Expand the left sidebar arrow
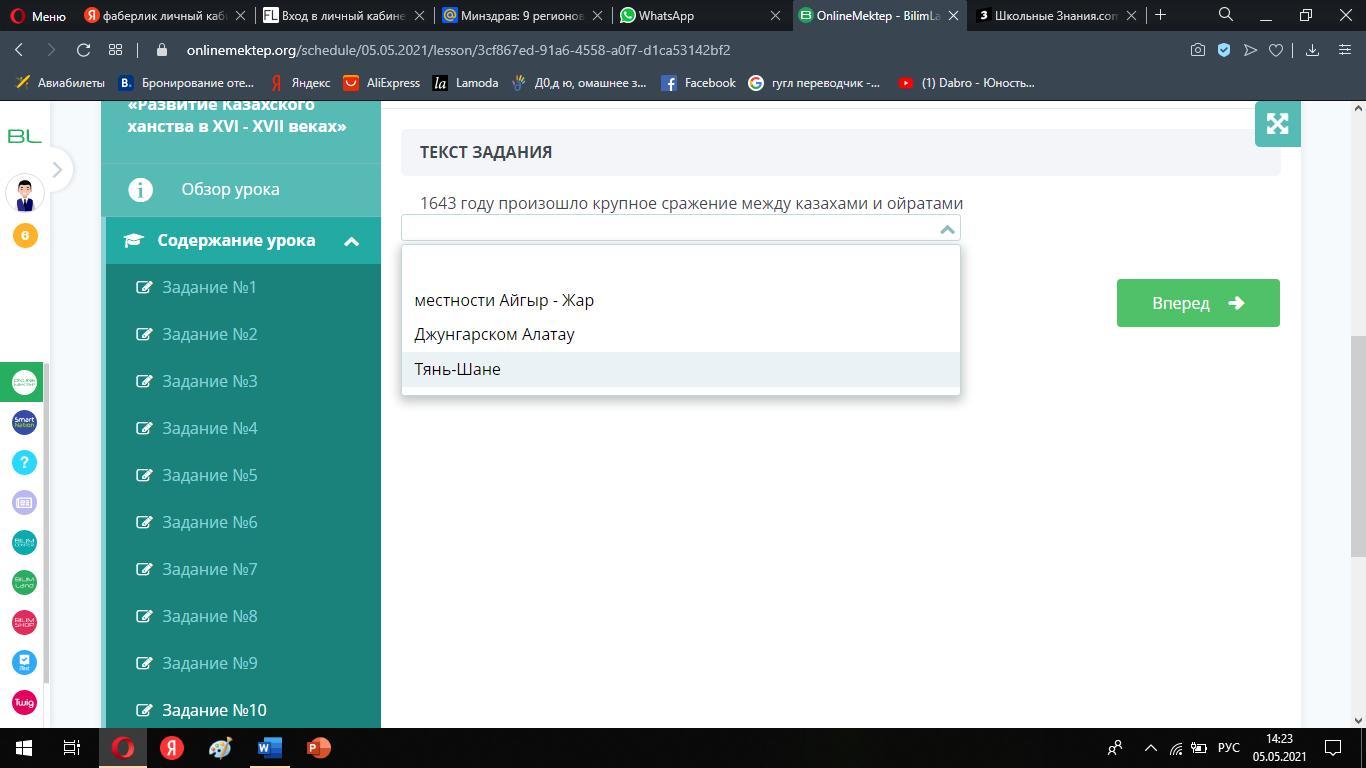 tap(57, 170)
